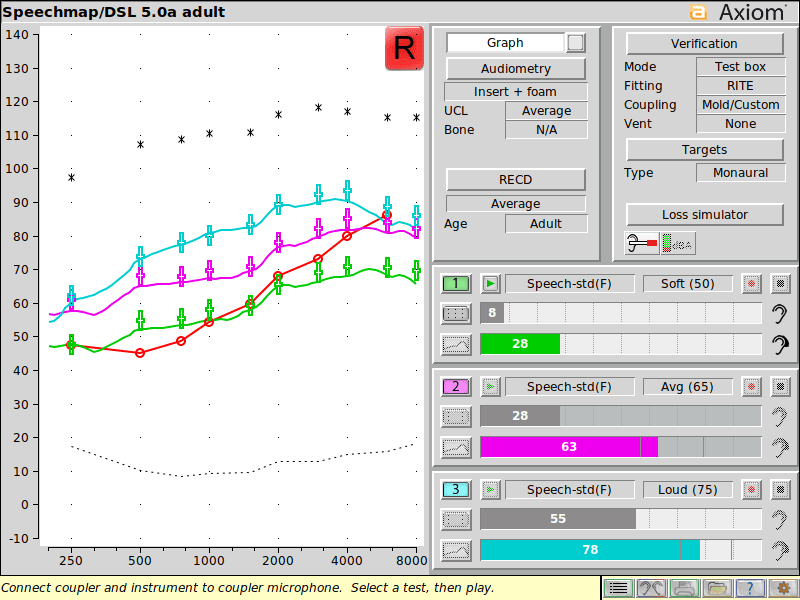Open the Soft (50) level selector
Screen dimensions: 800x600
[x=688, y=284]
